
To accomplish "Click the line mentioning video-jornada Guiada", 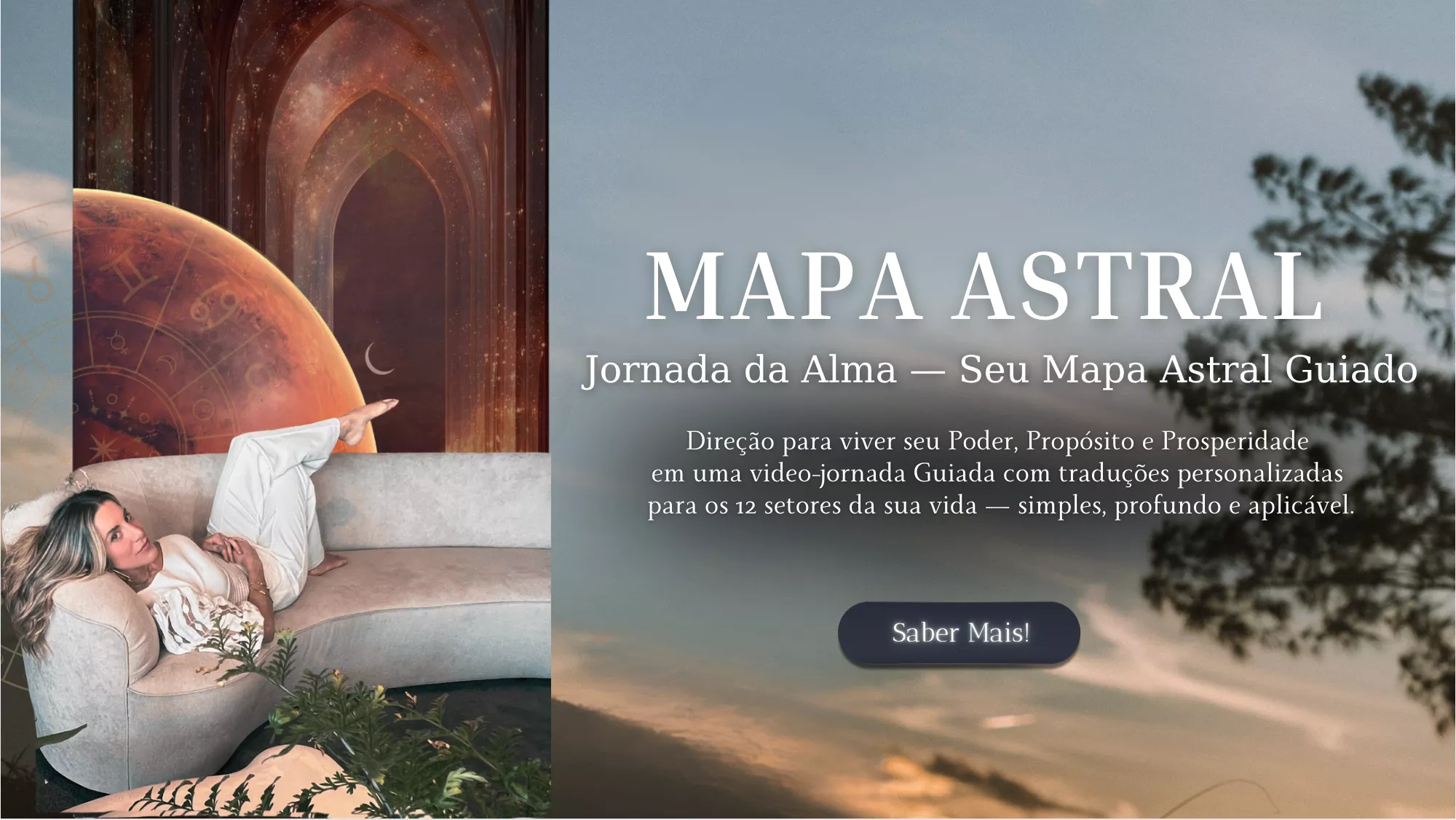I will pos(997,473).
